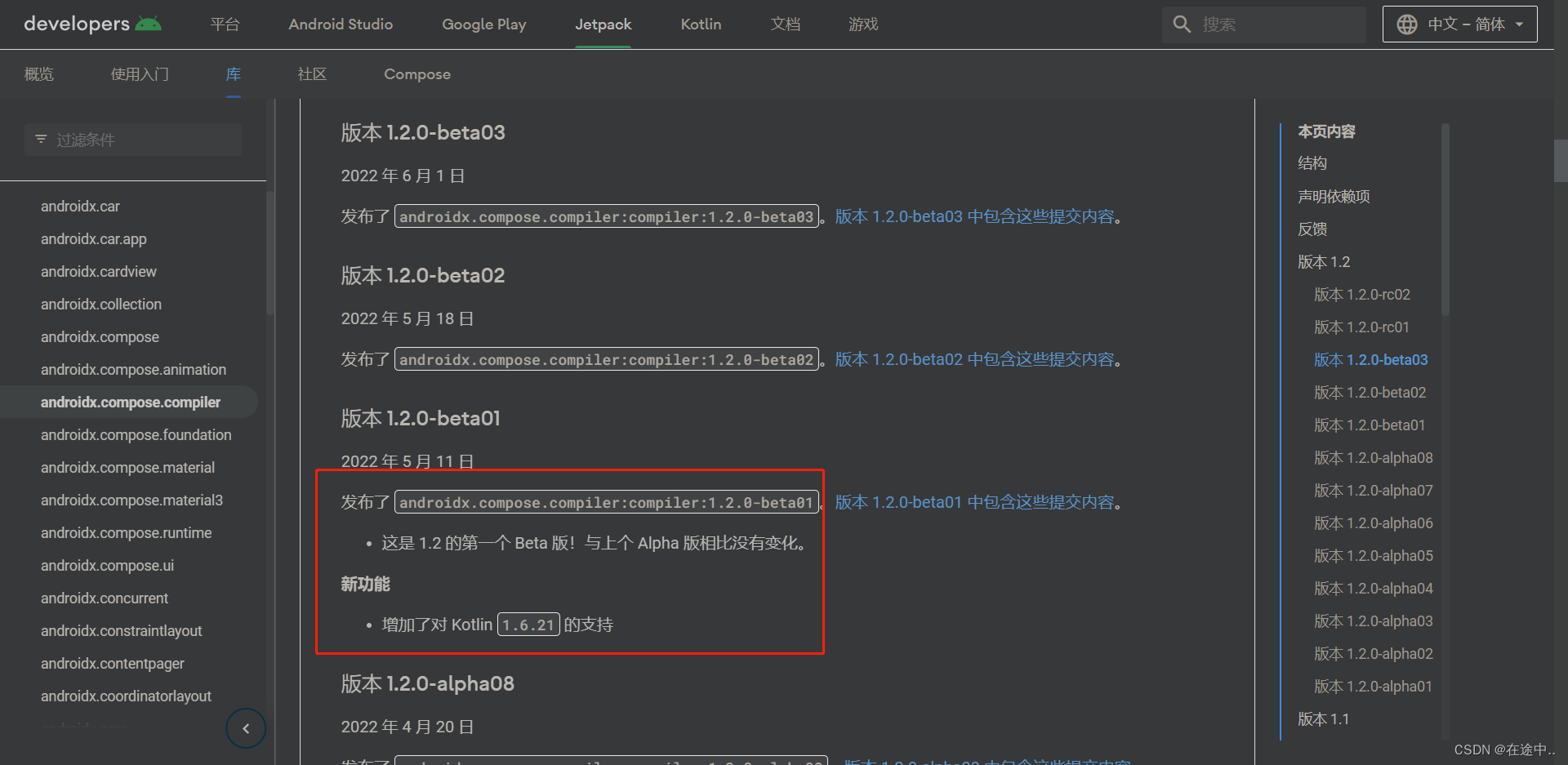Open androidx.constraintlayout in sidebar
Viewport: 1568px width, 765px height.
[121, 631]
